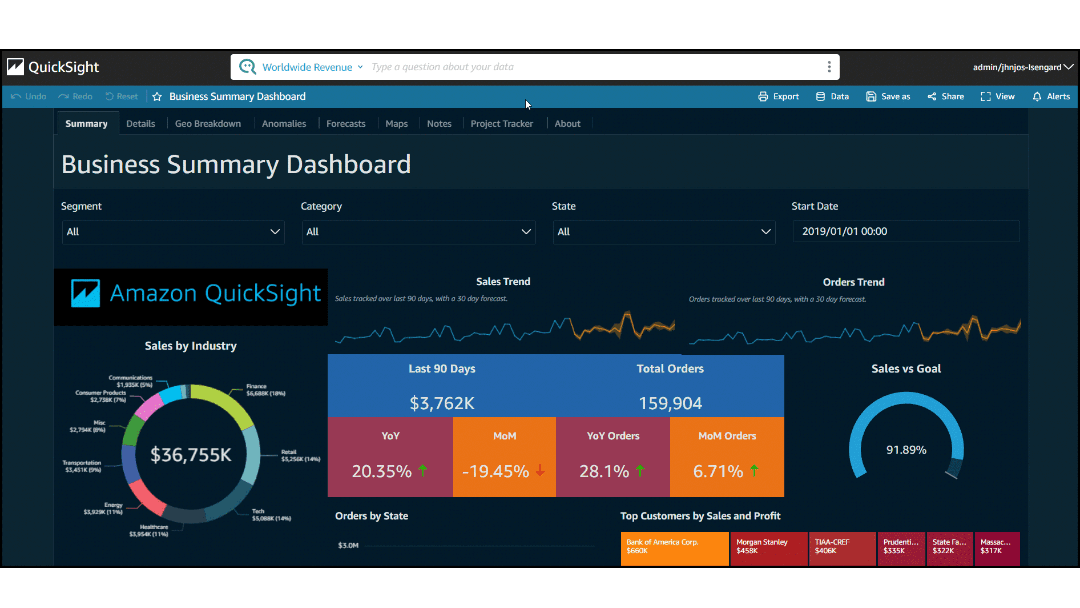Click the Start Date input field
This screenshot has width=1080, height=608.
[x=906, y=231]
